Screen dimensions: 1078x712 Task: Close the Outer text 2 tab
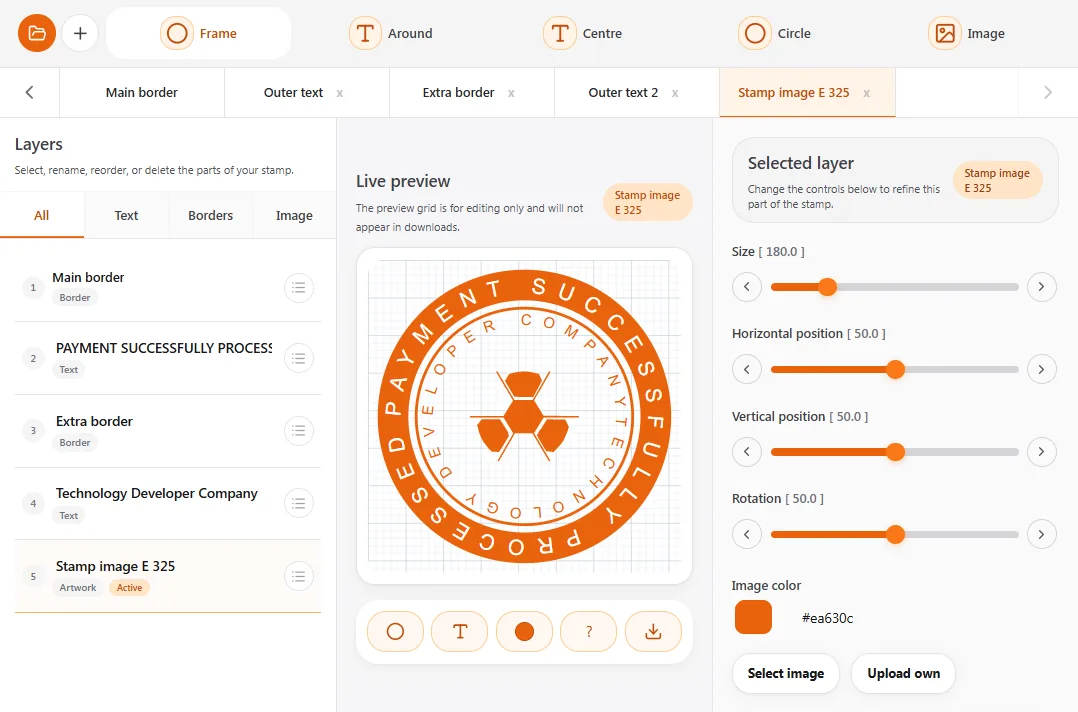675,93
